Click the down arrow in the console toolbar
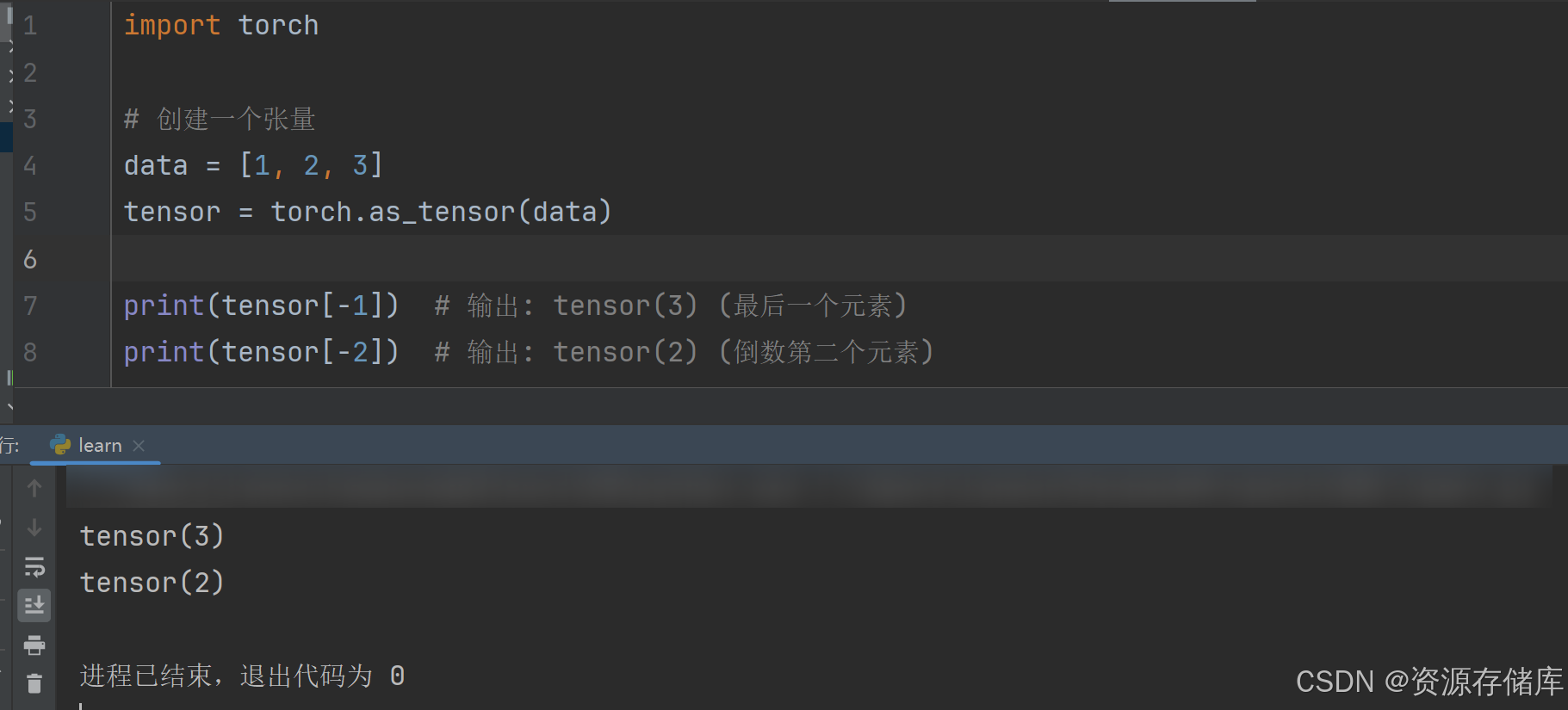Screen dimensions: 1568x710 [34, 528]
